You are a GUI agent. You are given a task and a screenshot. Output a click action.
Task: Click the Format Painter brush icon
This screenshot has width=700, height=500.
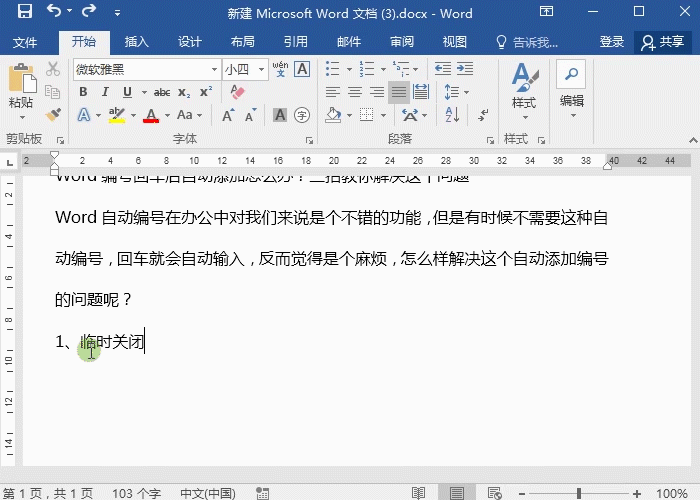pos(54,115)
